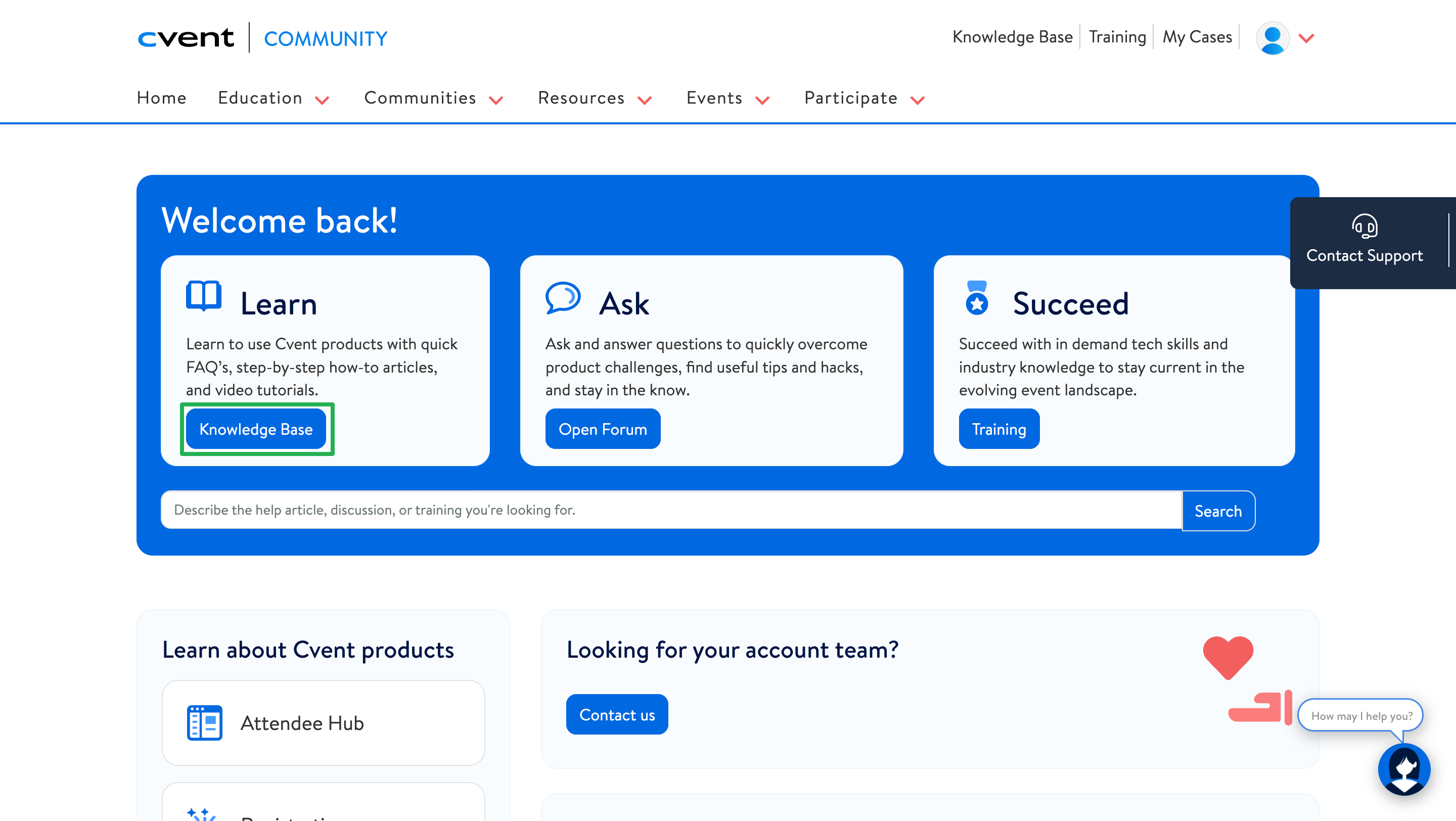Click the Open Forum button

click(x=603, y=429)
